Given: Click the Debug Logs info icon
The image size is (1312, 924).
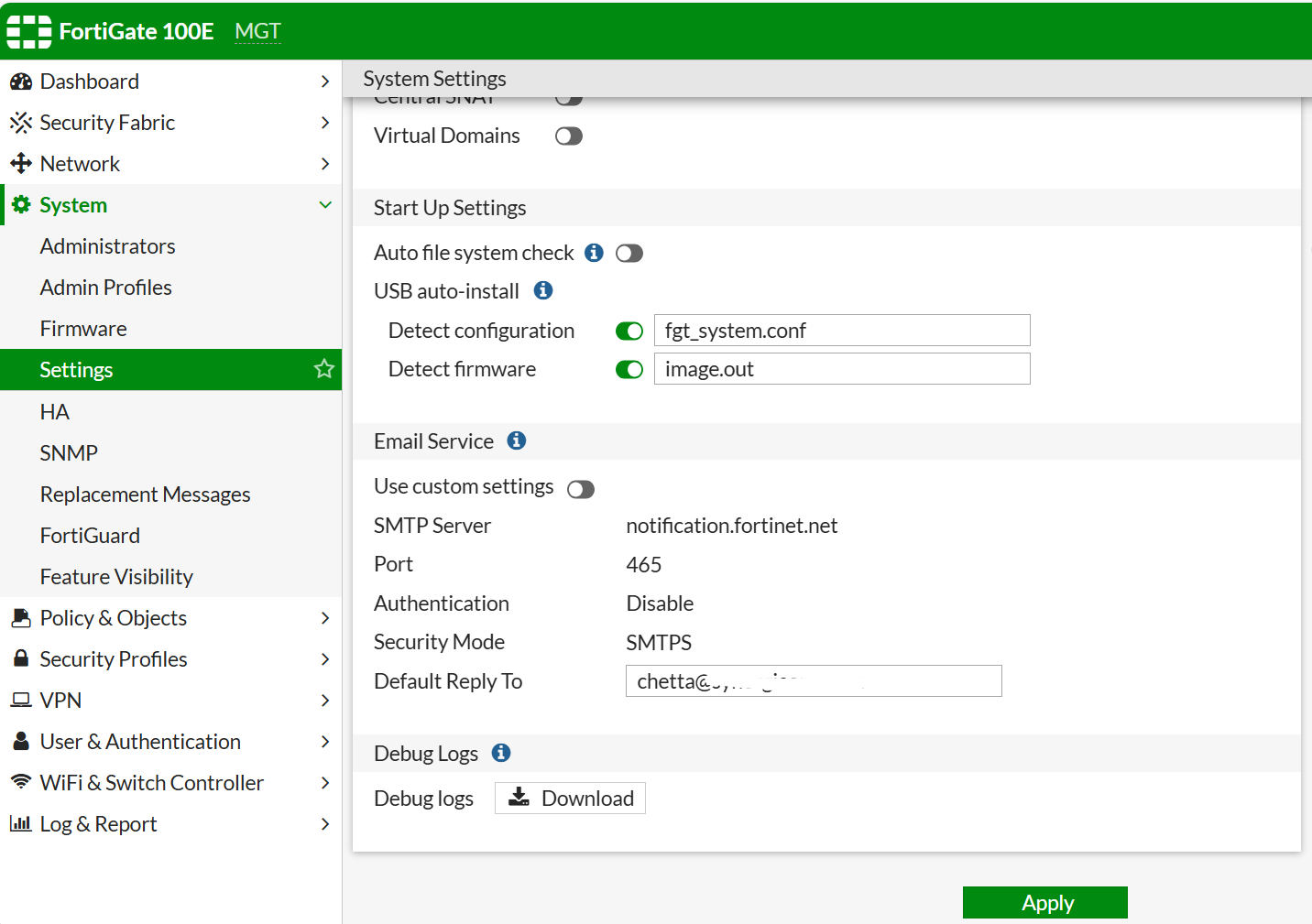Looking at the screenshot, I should coord(501,753).
